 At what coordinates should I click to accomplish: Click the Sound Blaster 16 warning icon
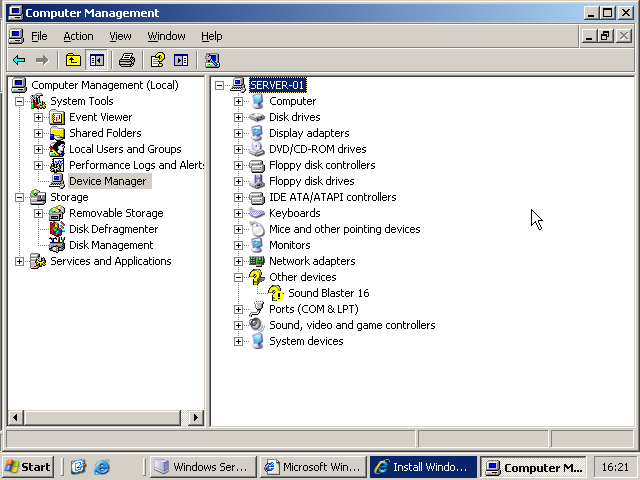[x=276, y=293]
